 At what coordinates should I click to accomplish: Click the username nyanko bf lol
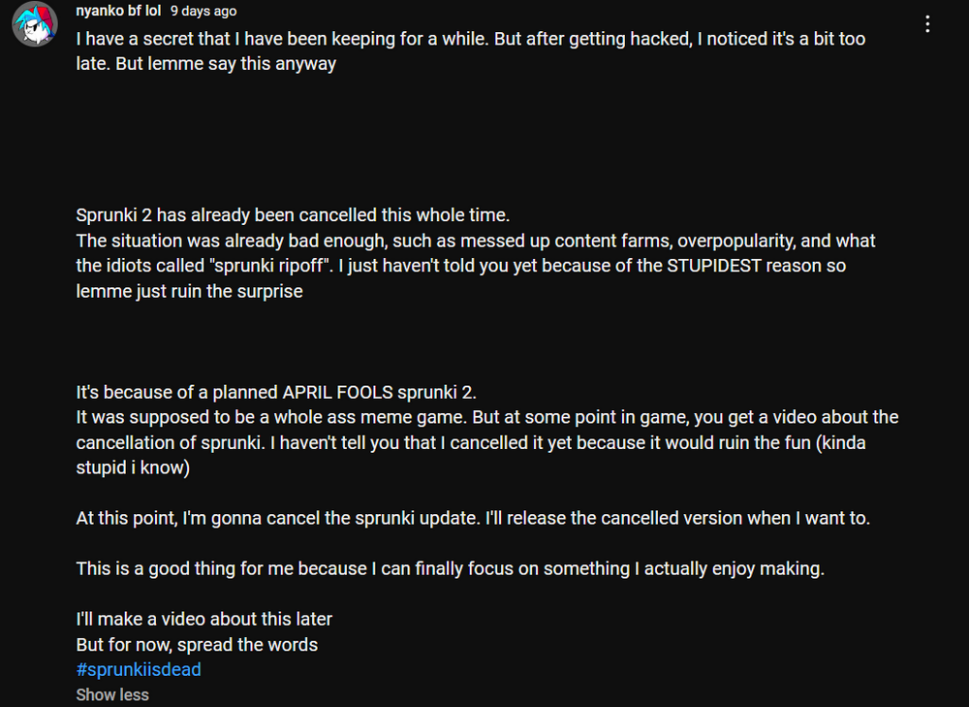click(118, 11)
